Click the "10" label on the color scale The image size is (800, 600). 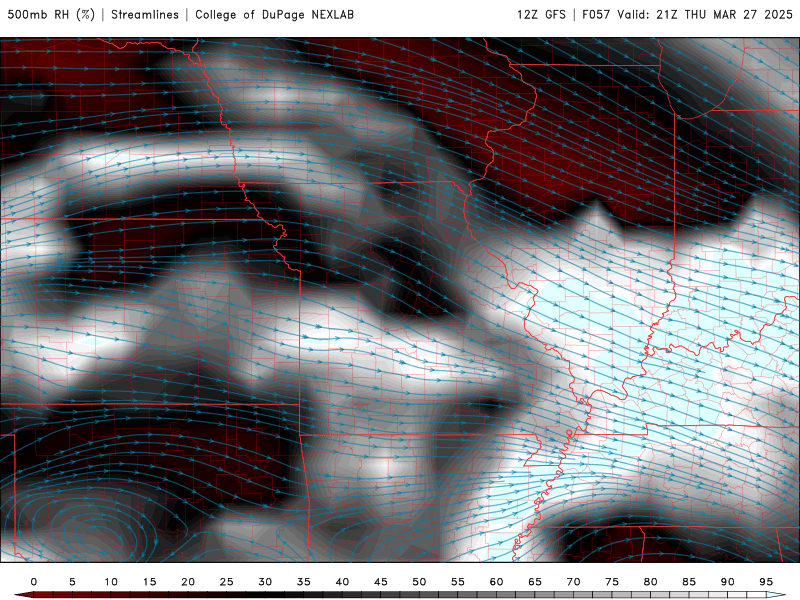(111, 582)
